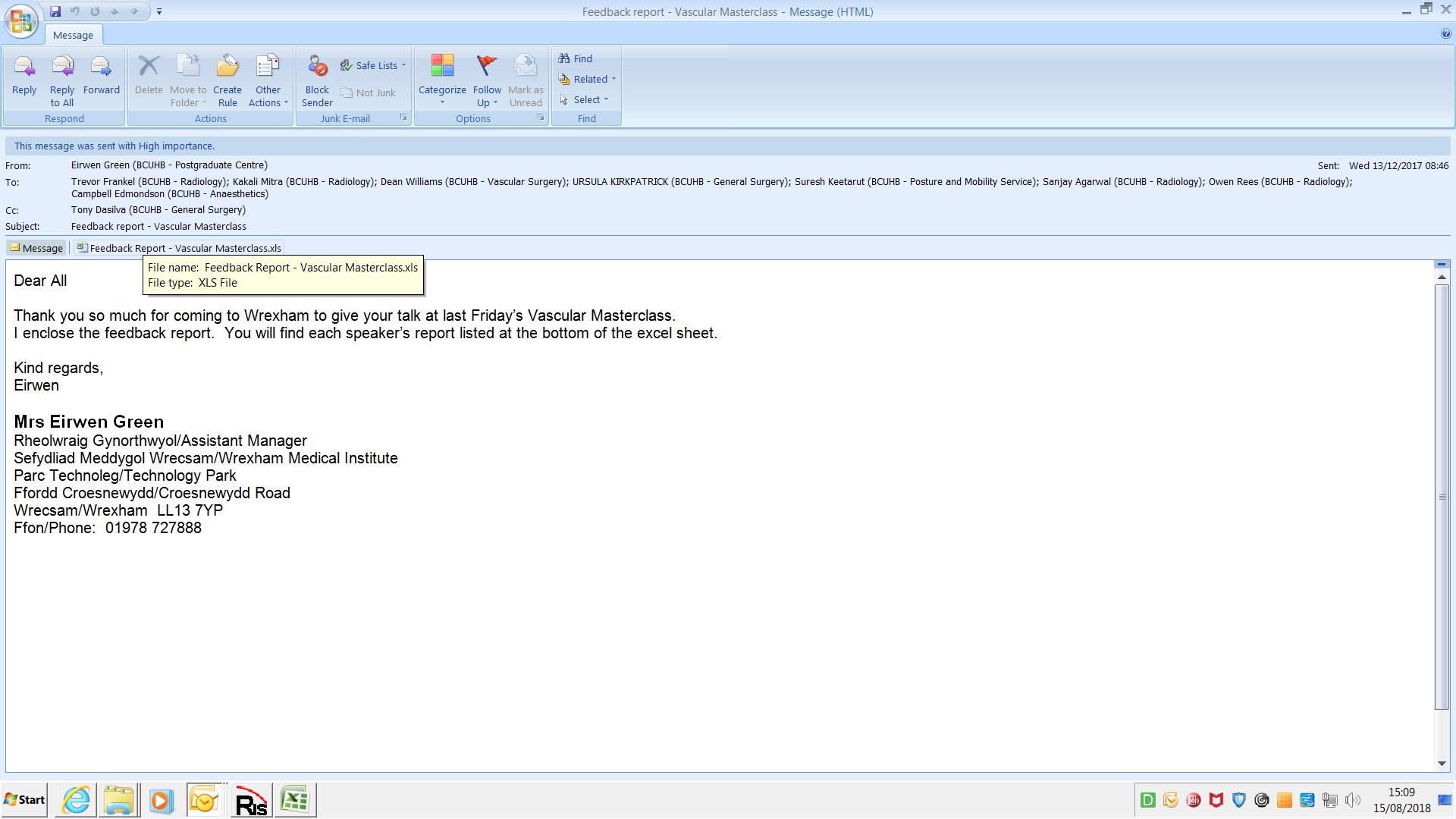Click the scroll down arrow in the message pane
The height and width of the screenshot is (819, 1456).
(1442, 764)
